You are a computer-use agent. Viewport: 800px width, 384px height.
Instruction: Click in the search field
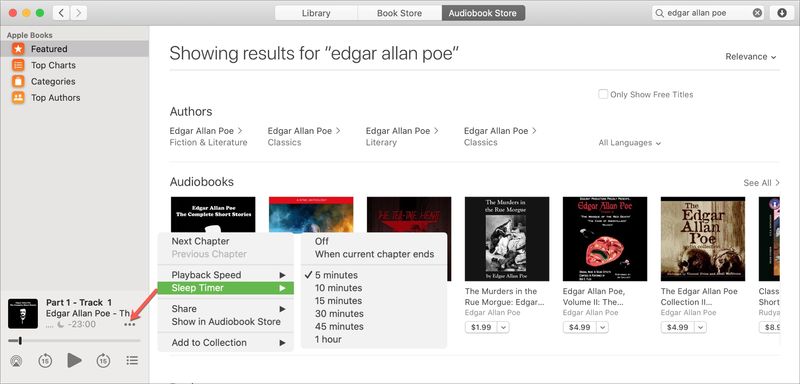[709, 13]
